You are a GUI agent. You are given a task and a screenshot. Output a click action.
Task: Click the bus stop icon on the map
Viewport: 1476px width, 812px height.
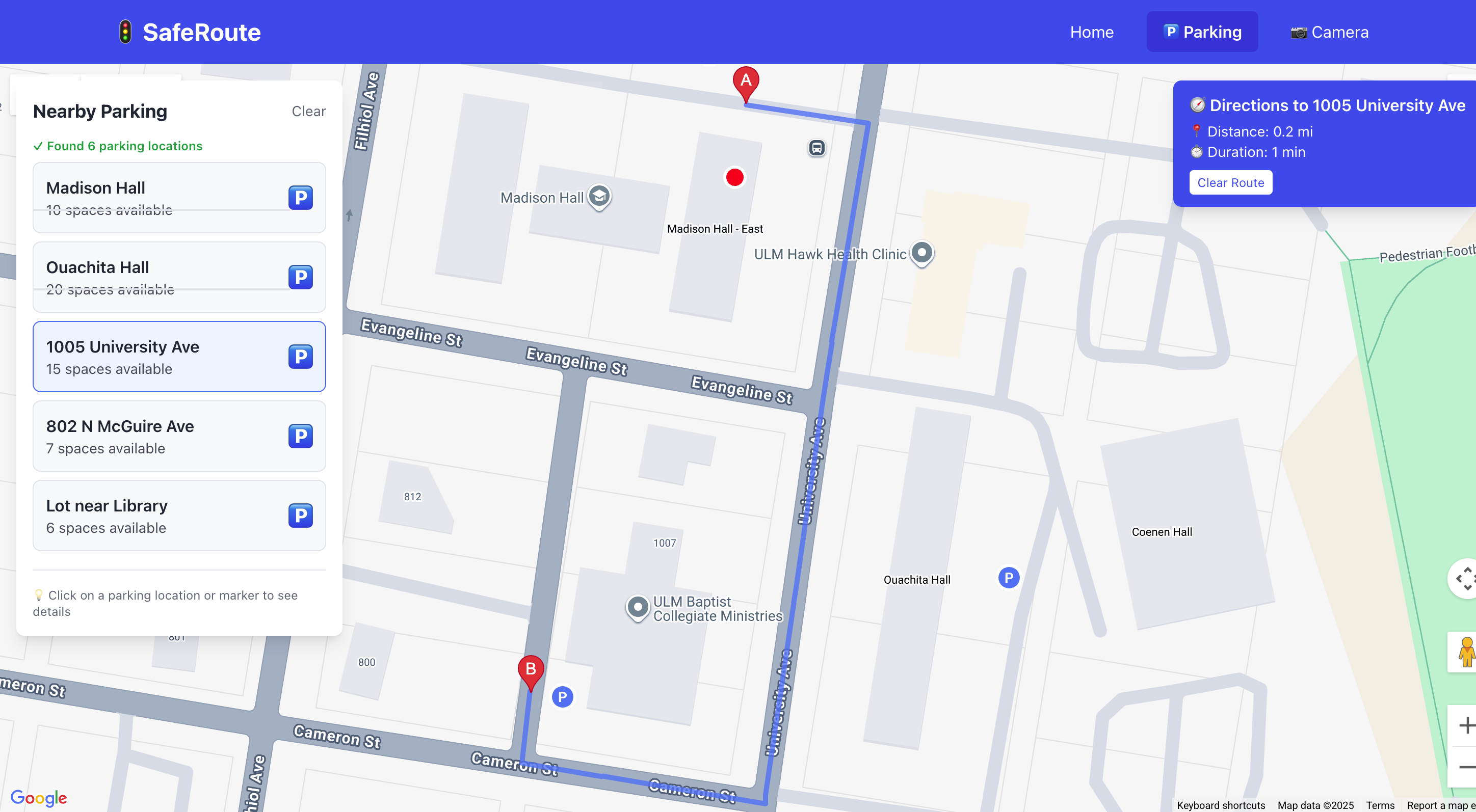click(x=816, y=148)
